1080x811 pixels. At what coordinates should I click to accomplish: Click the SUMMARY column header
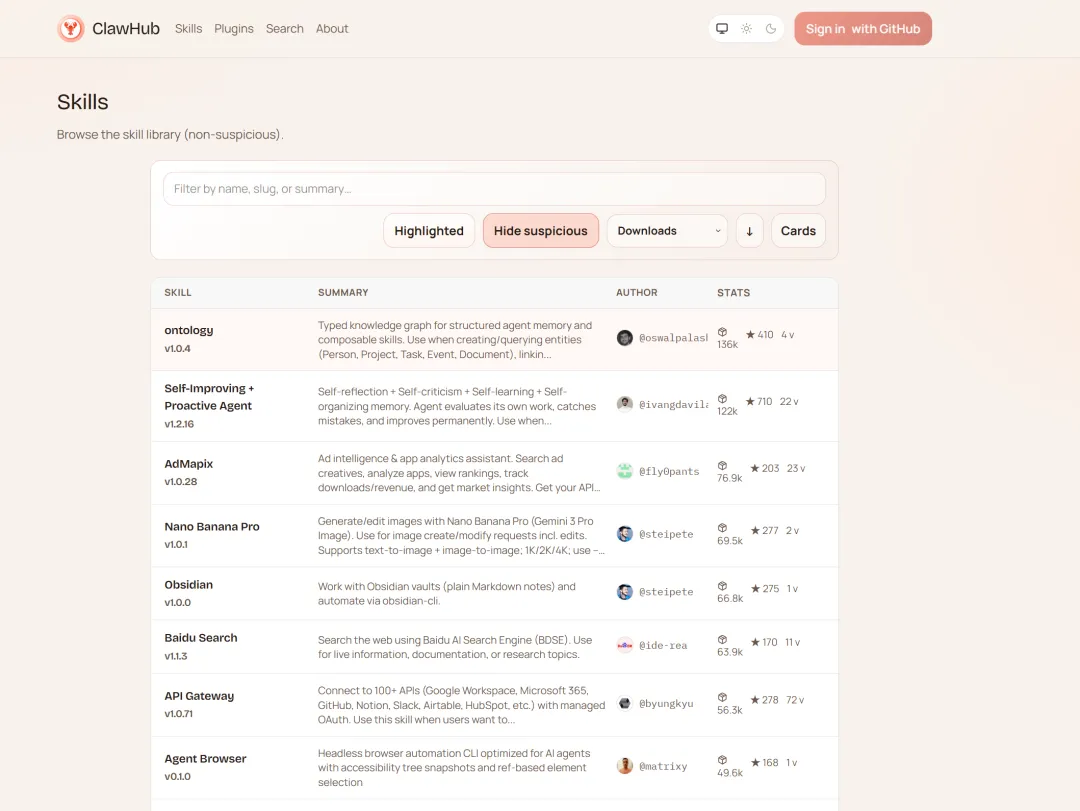tap(343, 293)
